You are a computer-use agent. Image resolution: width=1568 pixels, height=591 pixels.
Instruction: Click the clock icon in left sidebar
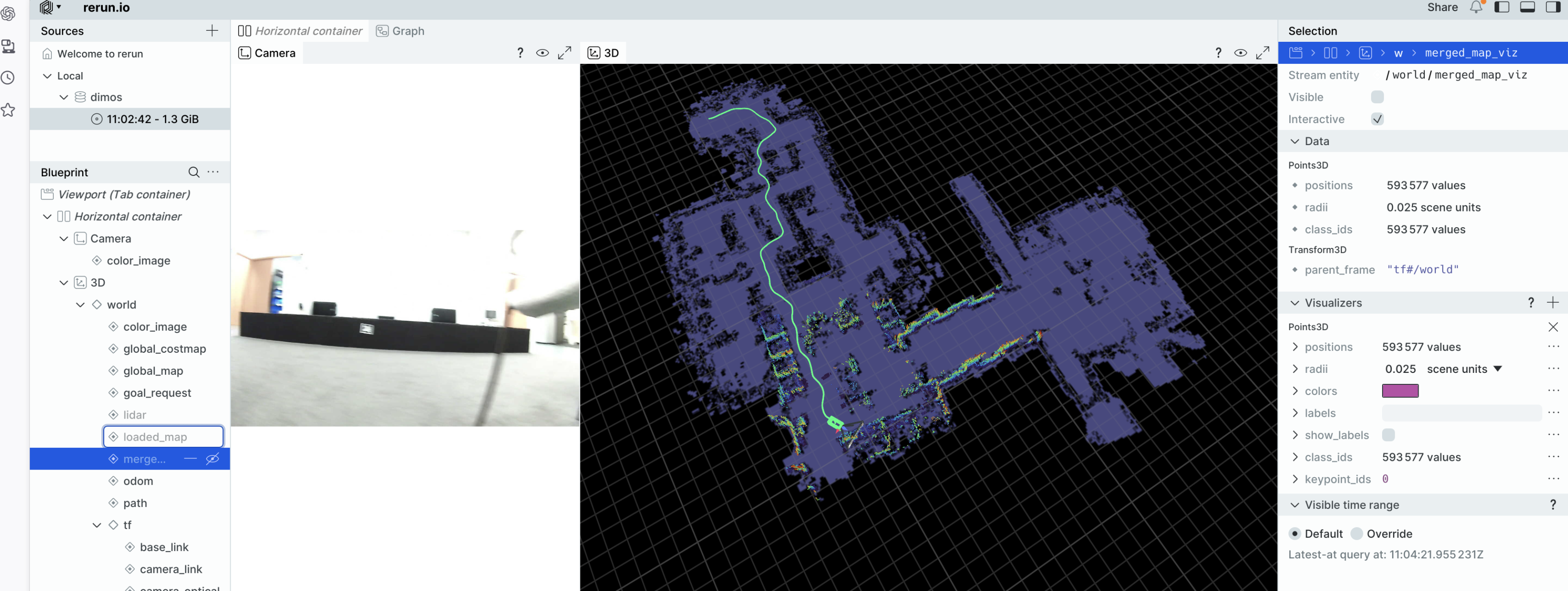pos(9,78)
